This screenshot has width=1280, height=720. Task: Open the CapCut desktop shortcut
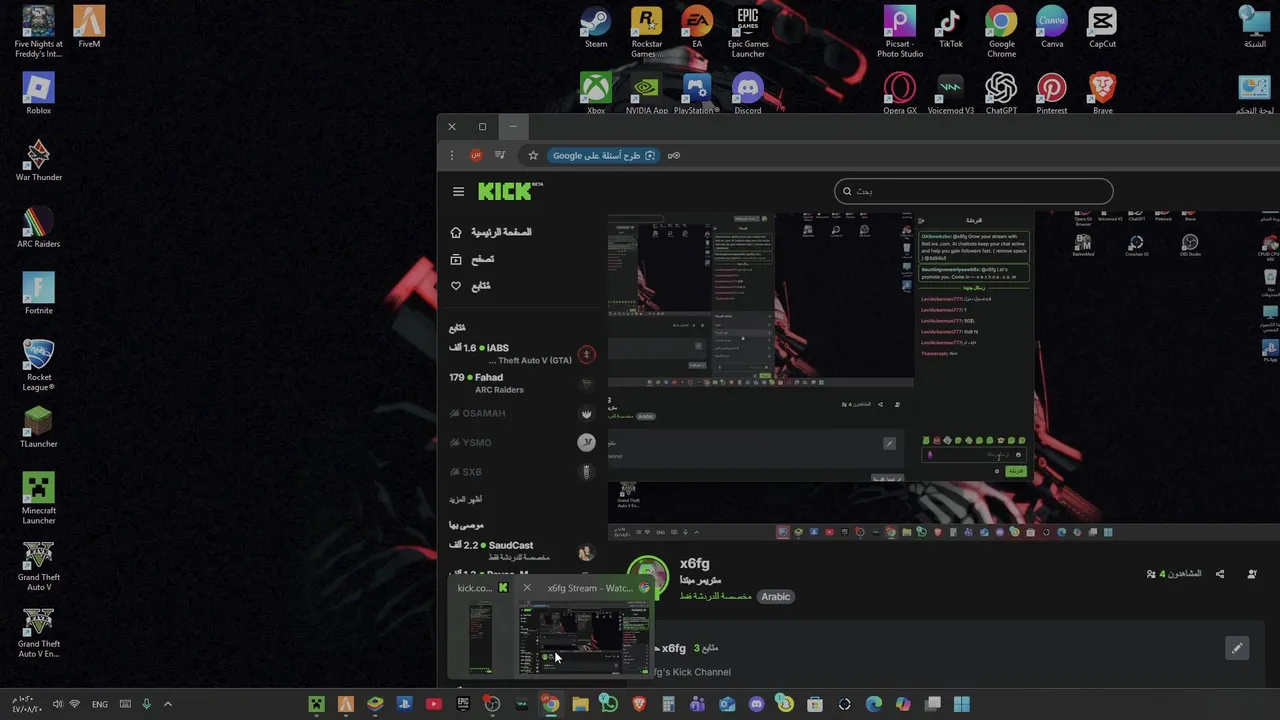click(x=1102, y=28)
